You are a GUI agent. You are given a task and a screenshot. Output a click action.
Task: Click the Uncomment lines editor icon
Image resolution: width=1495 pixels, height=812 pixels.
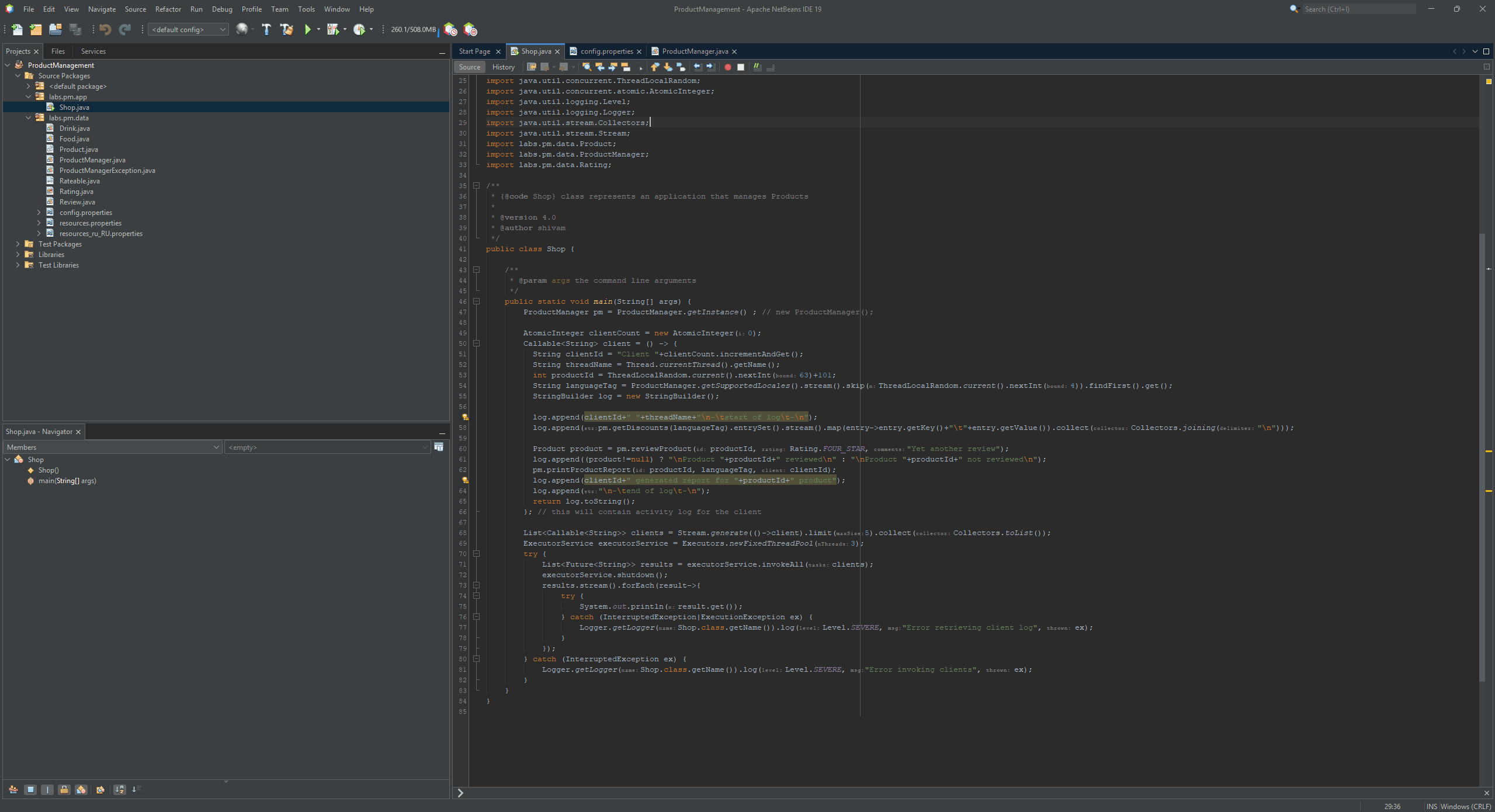[771, 67]
